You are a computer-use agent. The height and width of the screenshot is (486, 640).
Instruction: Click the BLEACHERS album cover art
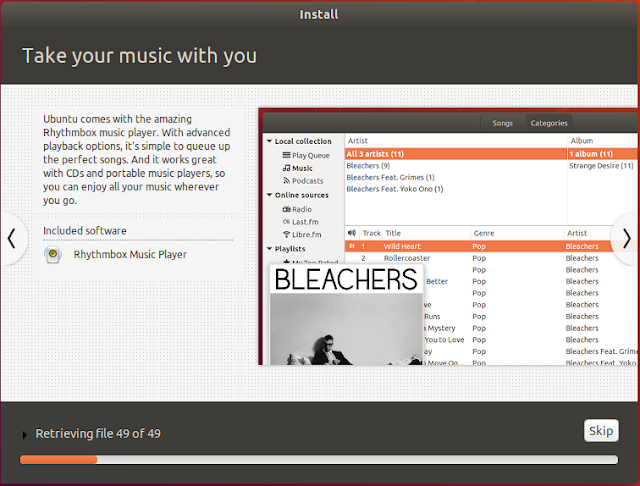pyautogui.click(x=346, y=314)
